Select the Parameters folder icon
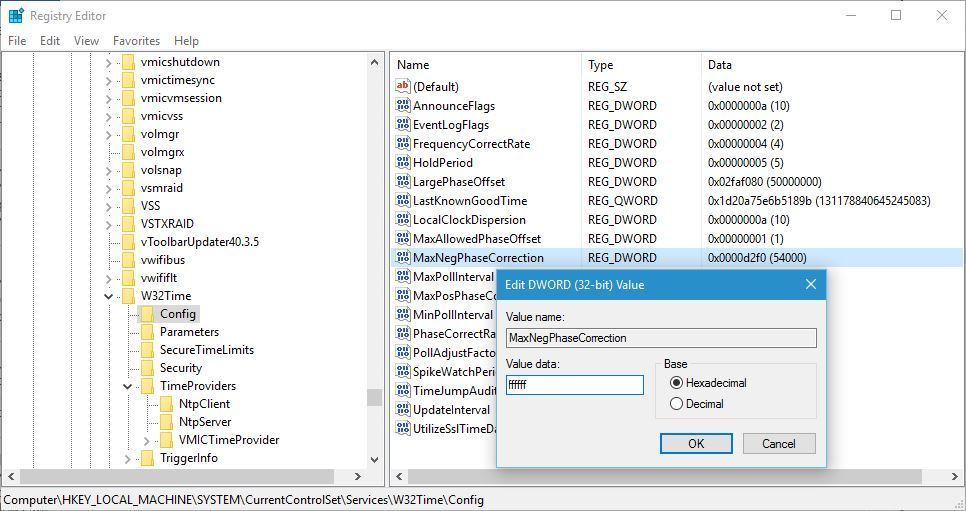 [147, 332]
